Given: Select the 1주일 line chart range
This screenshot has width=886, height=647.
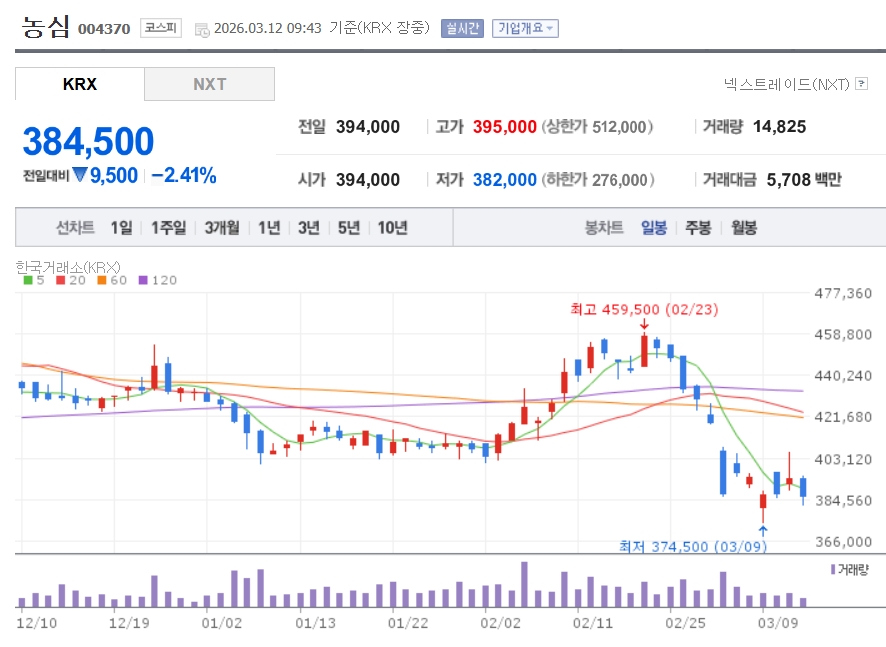Looking at the screenshot, I should pyautogui.click(x=168, y=228).
